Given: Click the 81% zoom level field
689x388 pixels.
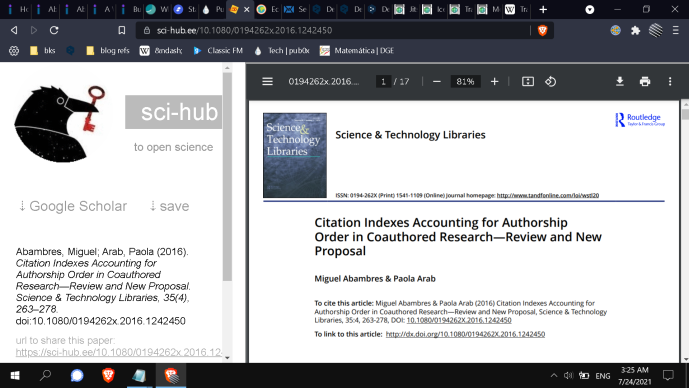Looking at the screenshot, I should pyautogui.click(x=465, y=82).
